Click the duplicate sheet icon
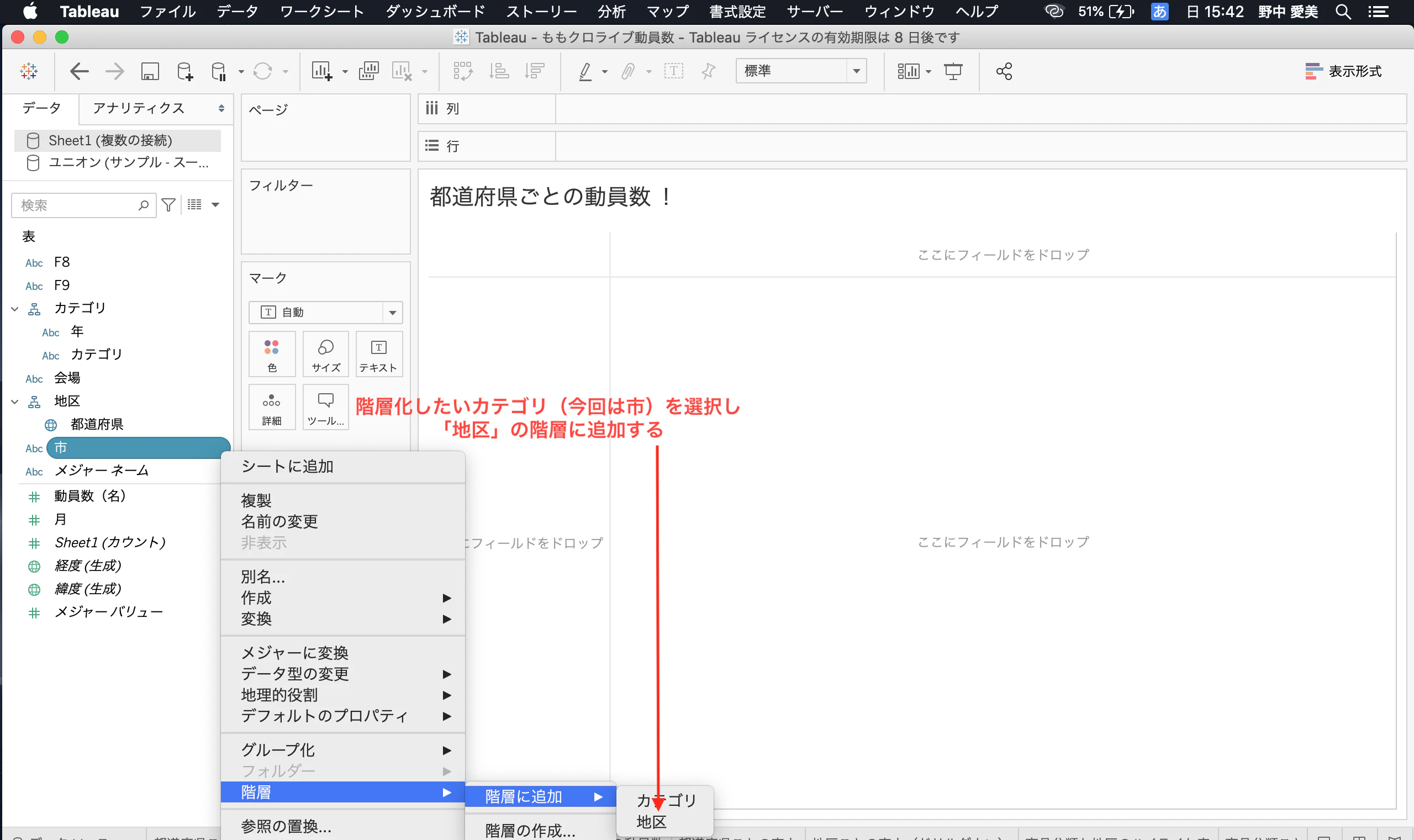The image size is (1414, 840). point(368,71)
